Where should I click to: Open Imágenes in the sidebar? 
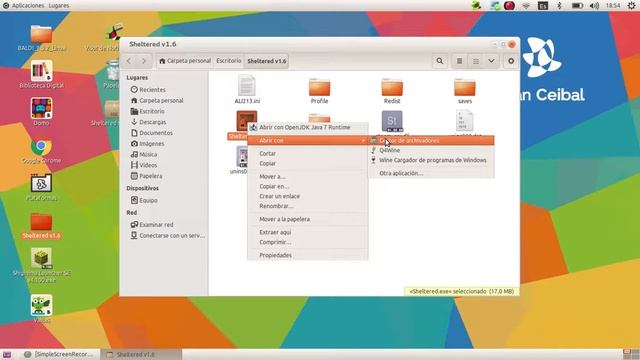[151, 144]
